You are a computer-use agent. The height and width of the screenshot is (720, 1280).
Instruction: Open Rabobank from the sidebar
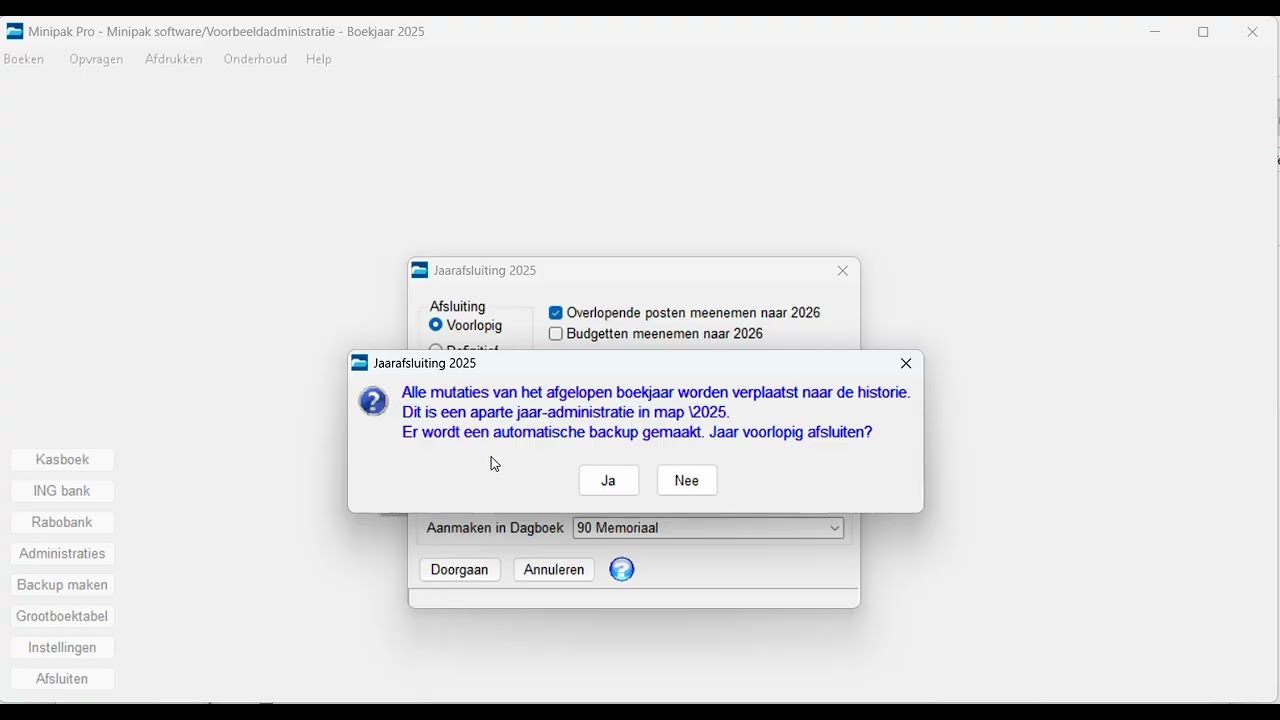62,523
